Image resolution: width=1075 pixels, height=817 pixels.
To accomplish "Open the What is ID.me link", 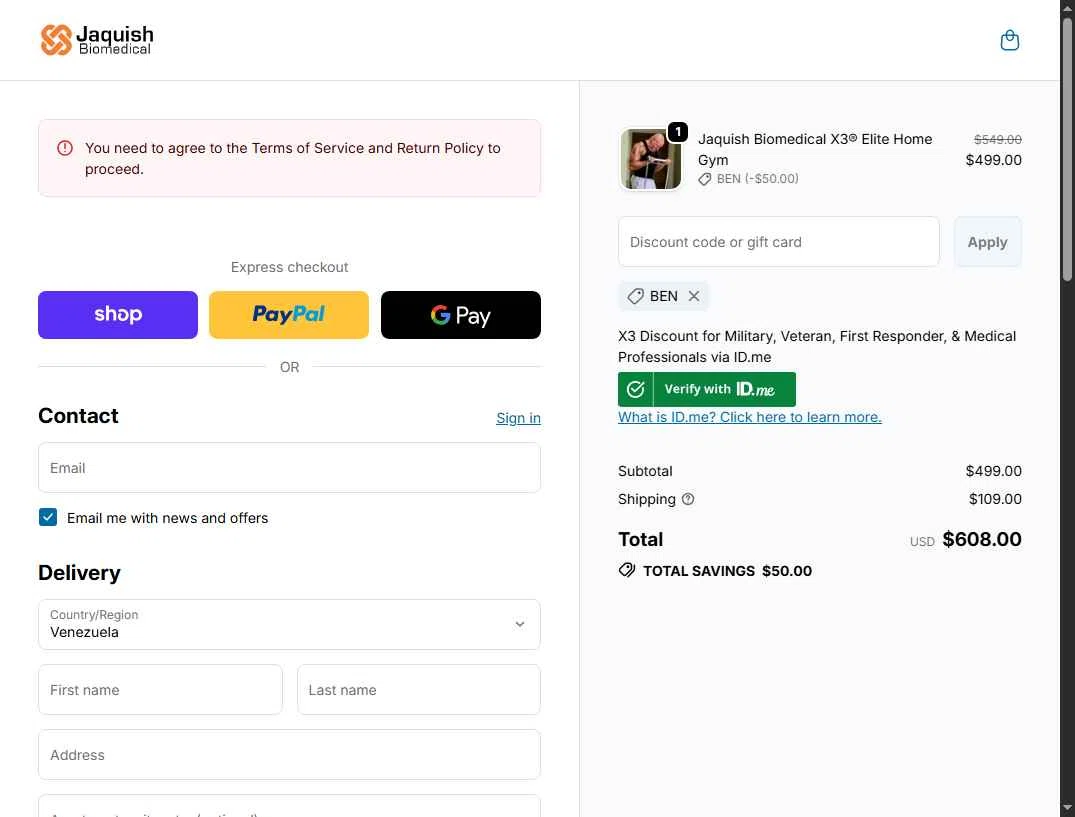I will 750,417.
